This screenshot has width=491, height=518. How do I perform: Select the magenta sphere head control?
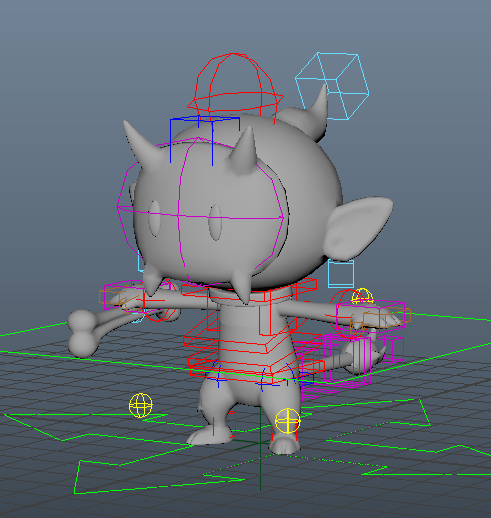201,211
